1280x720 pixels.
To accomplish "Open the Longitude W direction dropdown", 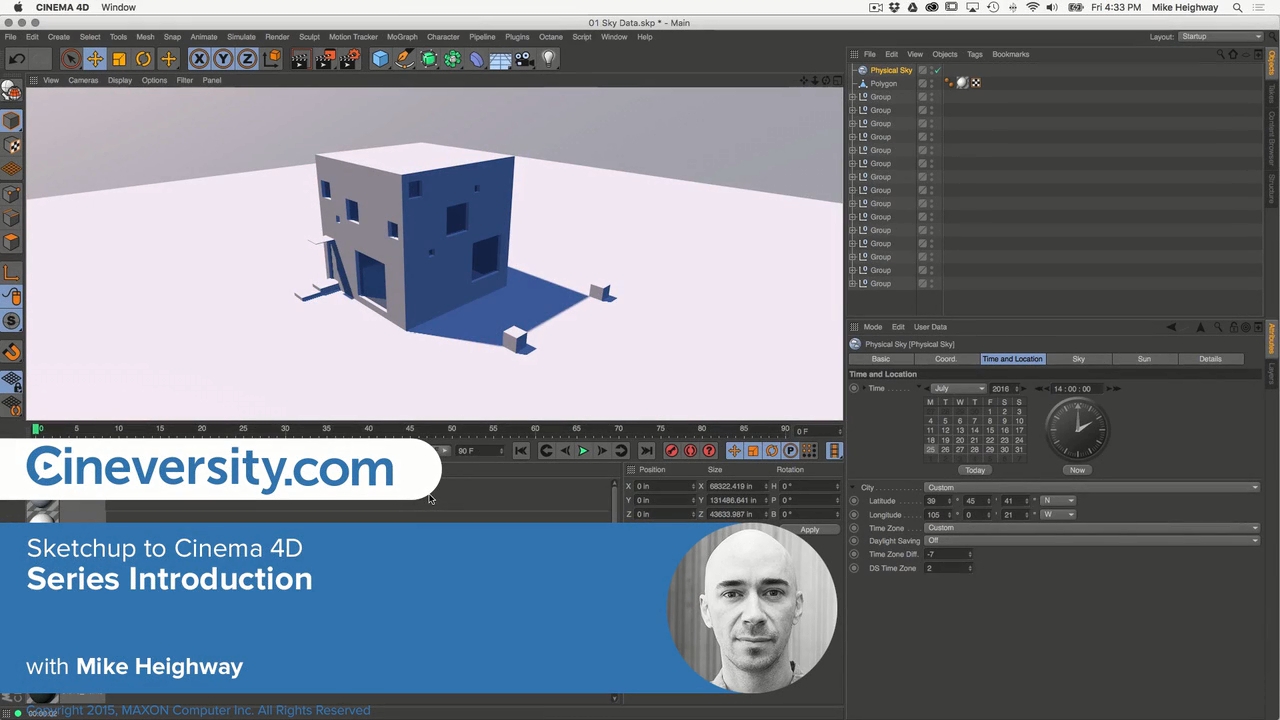I will 1058,515.
